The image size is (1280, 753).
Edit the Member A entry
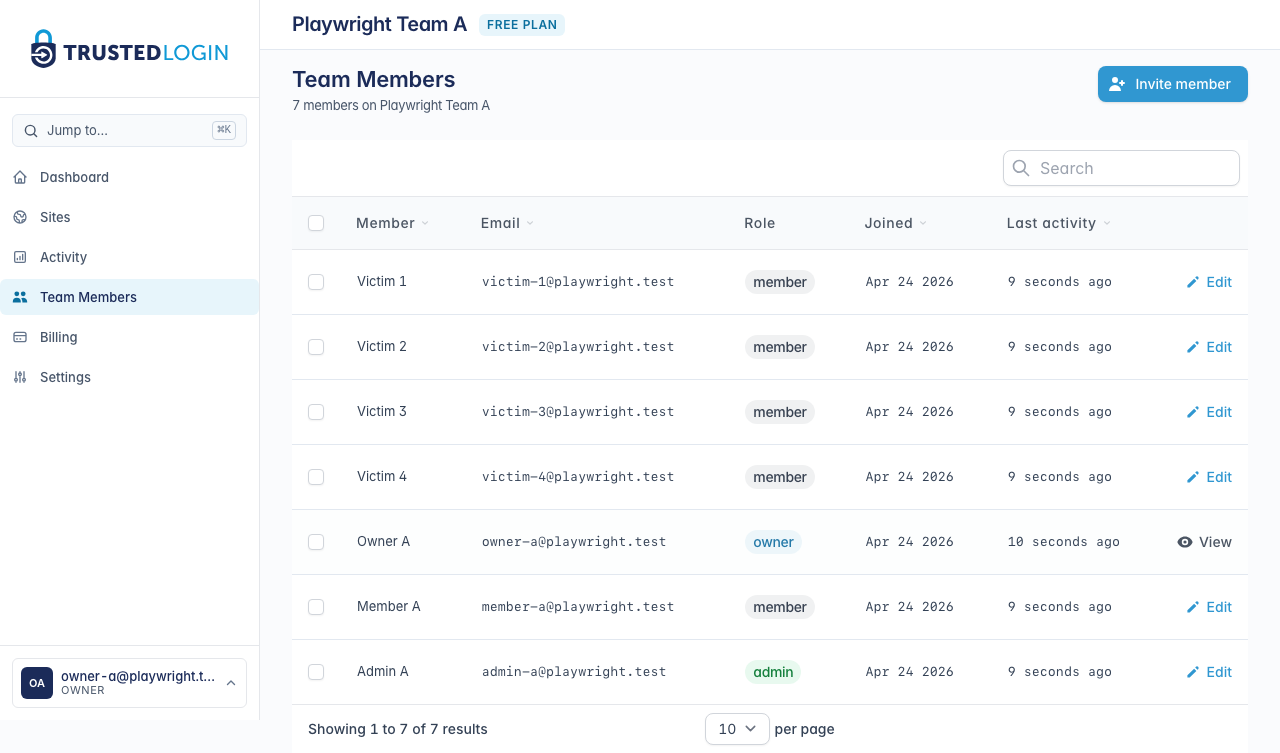1209,607
